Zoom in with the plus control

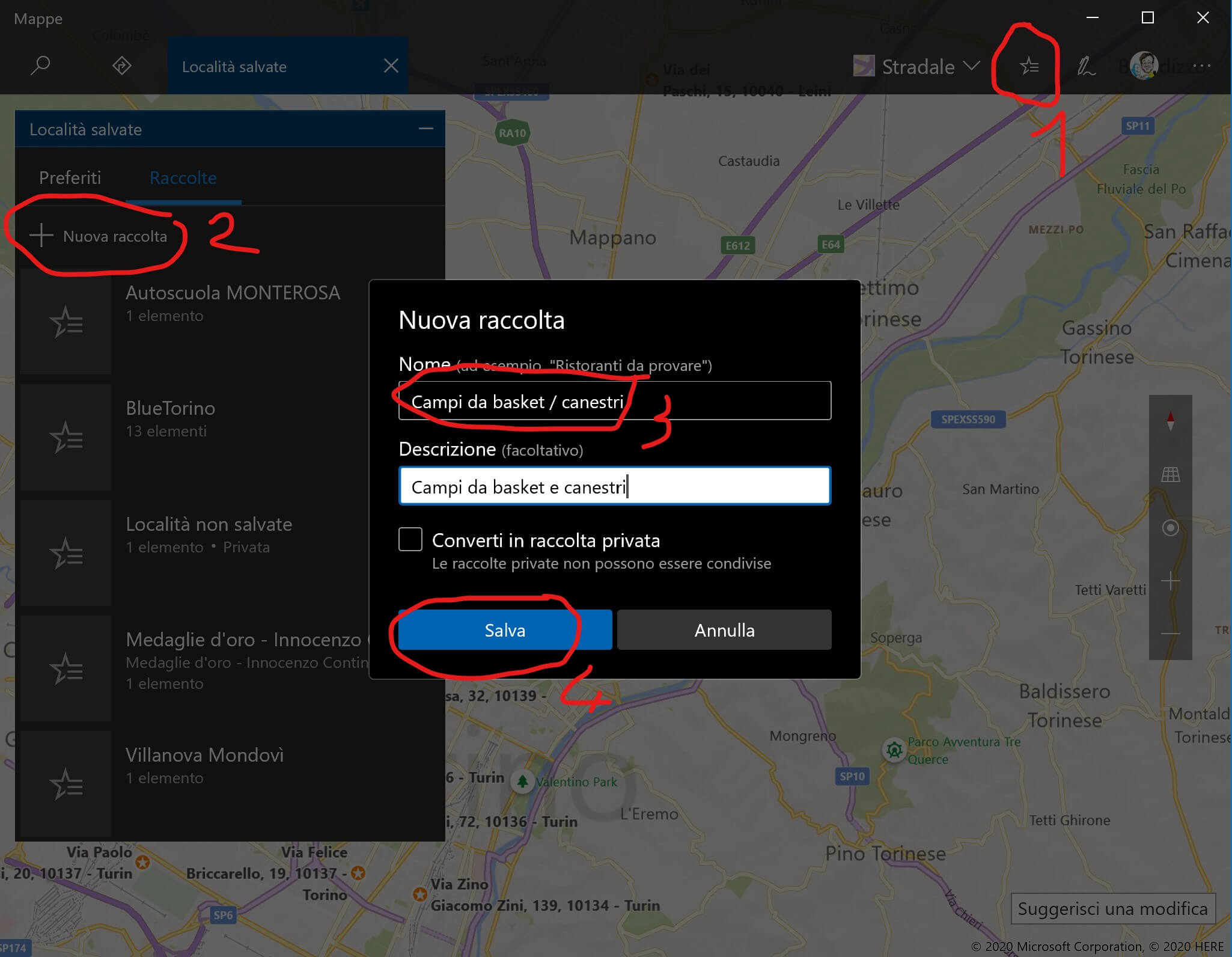click(x=1170, y=581)
